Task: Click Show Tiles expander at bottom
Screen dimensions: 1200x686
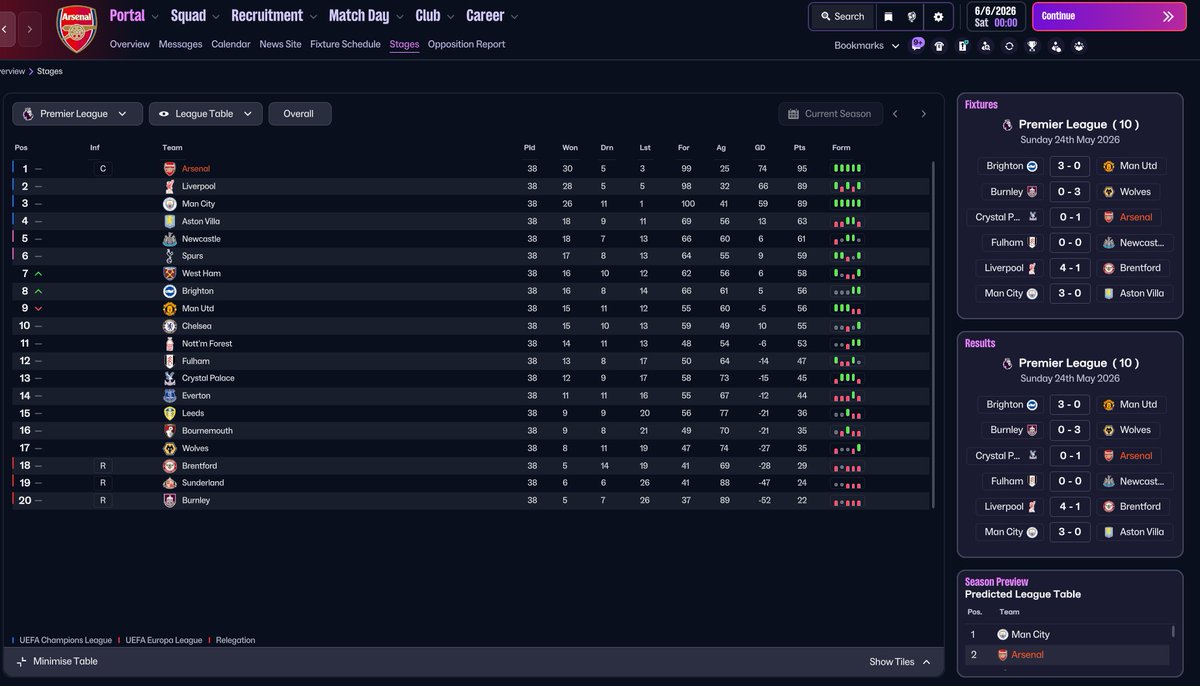Action: click(x=900, y=662)
